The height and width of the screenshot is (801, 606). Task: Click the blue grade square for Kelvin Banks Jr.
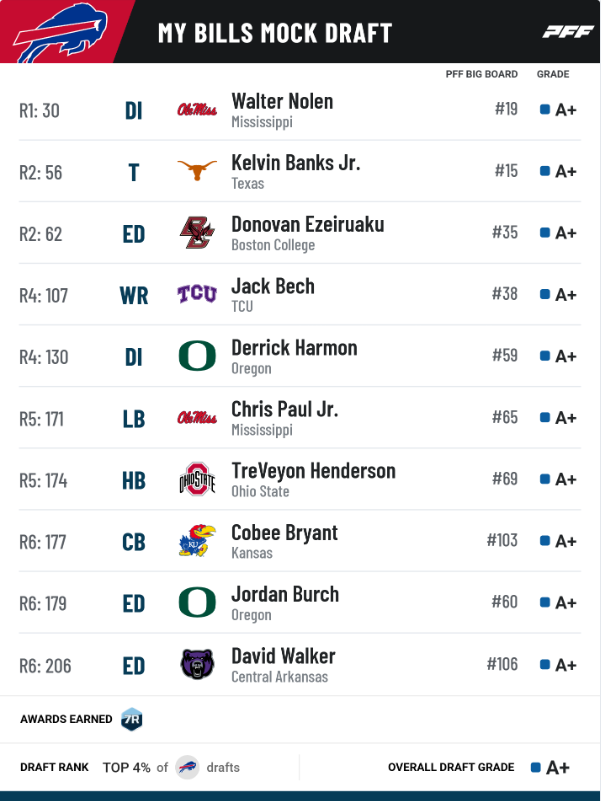tap(545, 171)
